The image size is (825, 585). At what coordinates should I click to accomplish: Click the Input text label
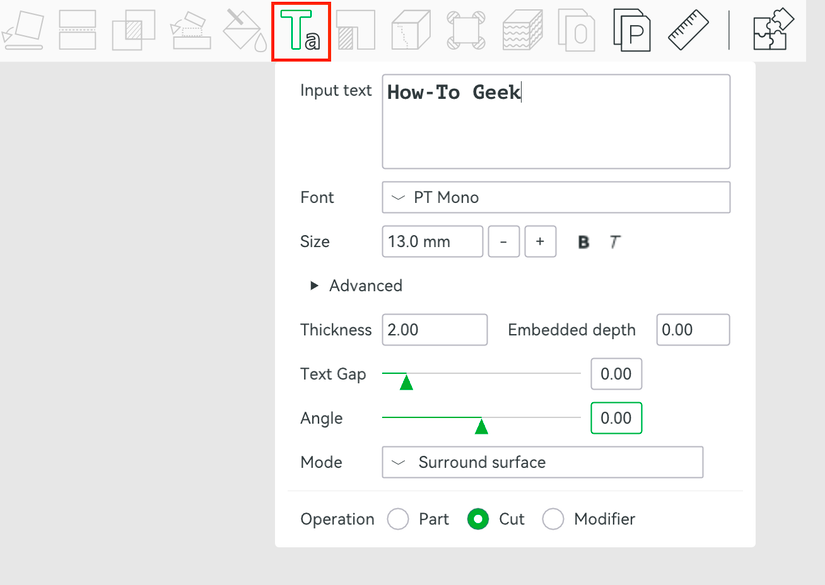(336, 90)
